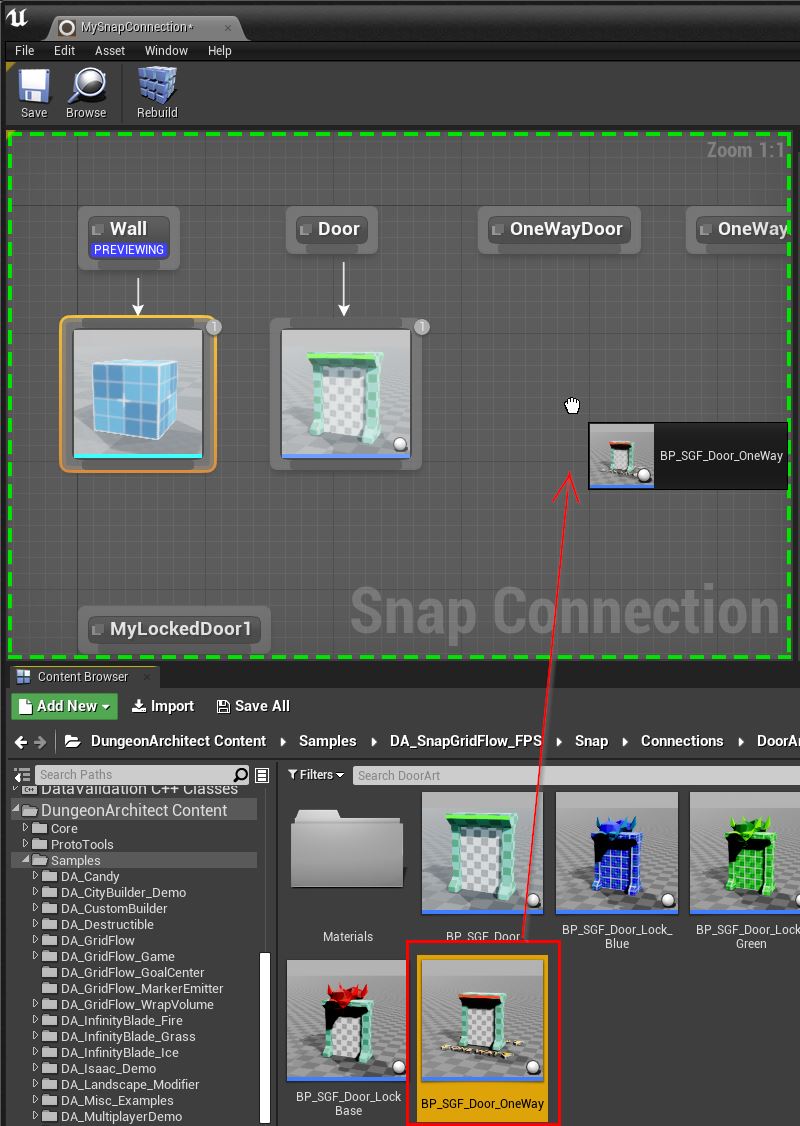Click the folder tree vertical scrollbar
Viewport: 800px width, 1126px height.
264,1034
